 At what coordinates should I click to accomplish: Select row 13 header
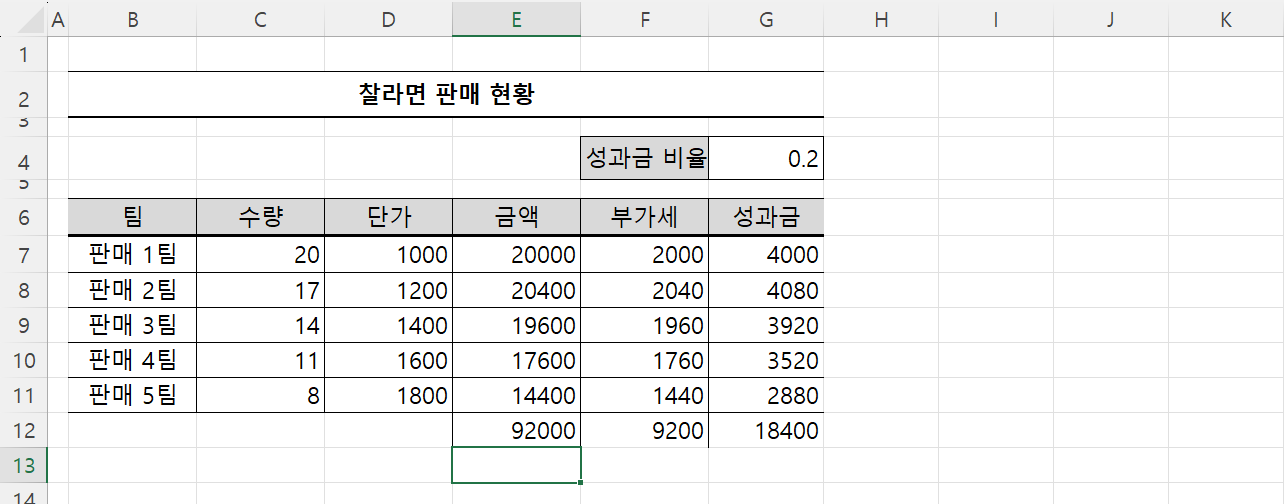(x=22, y=465)
